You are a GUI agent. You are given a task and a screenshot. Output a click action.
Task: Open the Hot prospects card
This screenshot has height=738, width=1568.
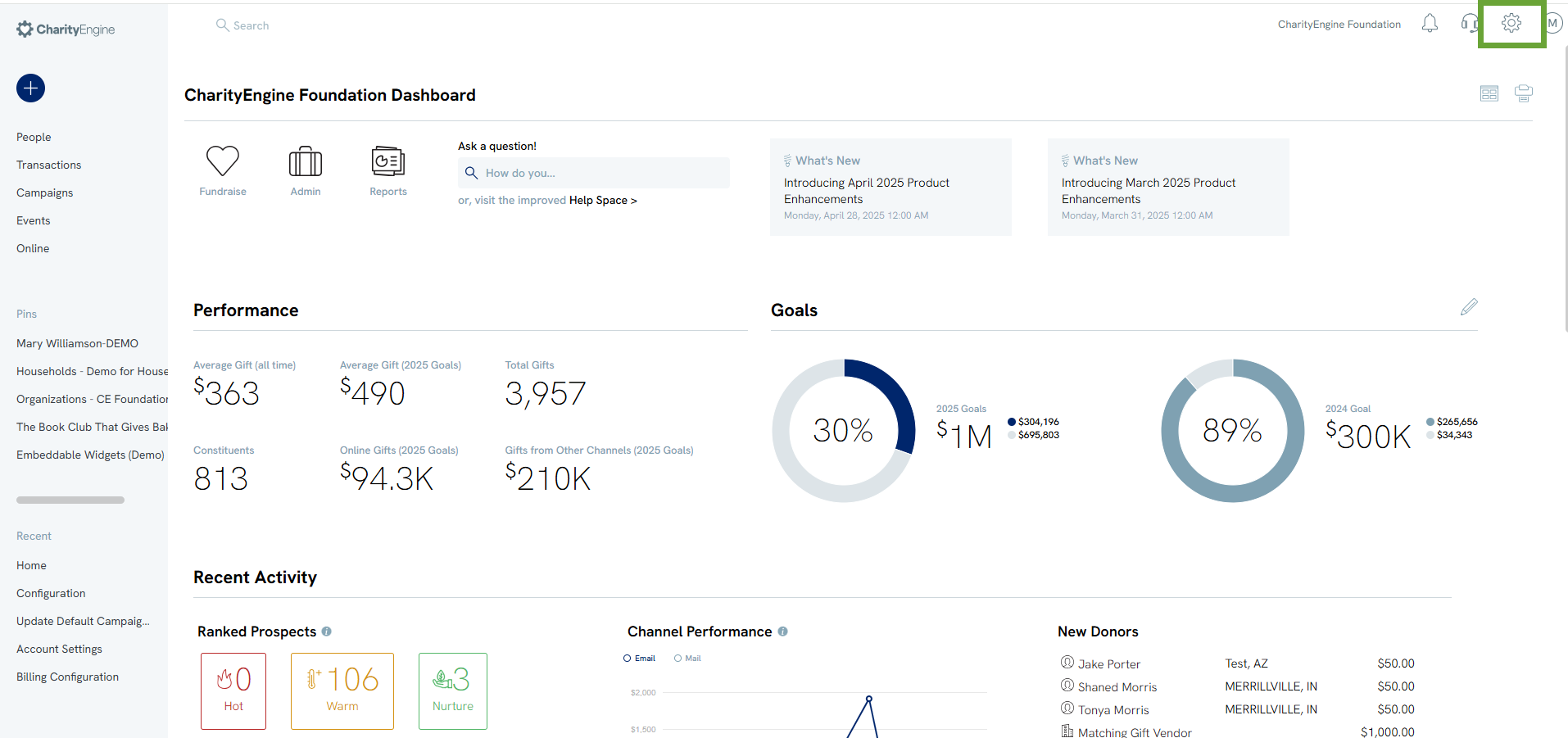233,691
